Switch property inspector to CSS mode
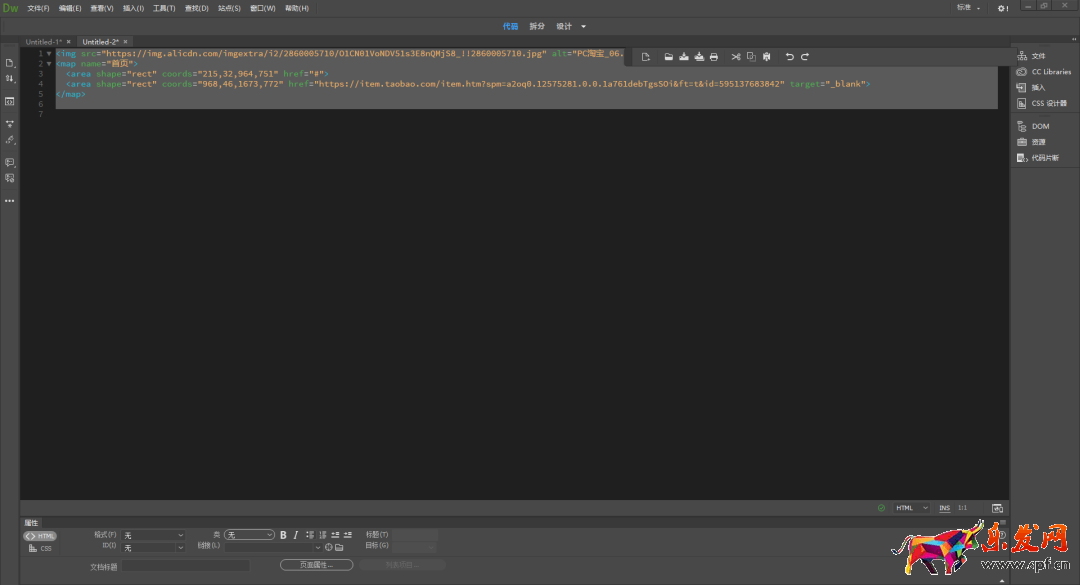The height and width of the screenshot is (585, 1080). click(x=41, y=548)
